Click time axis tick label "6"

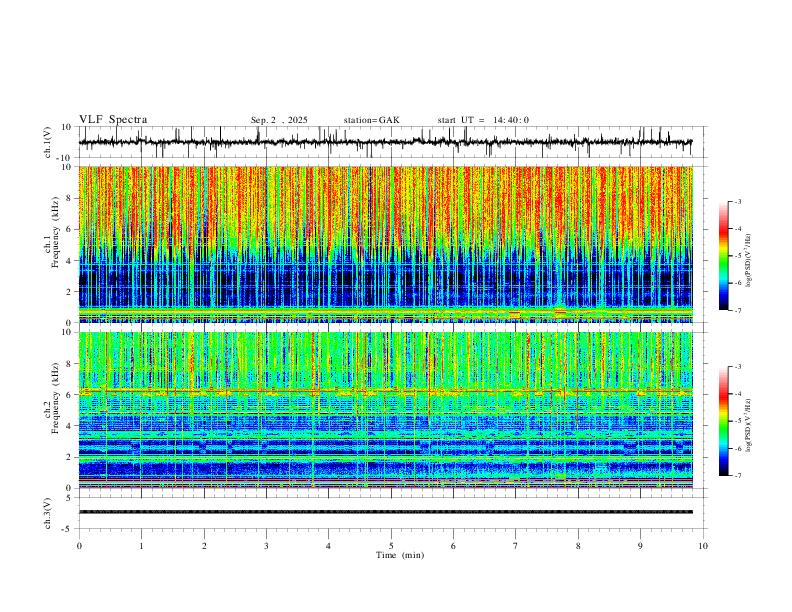tap(453, 546)
